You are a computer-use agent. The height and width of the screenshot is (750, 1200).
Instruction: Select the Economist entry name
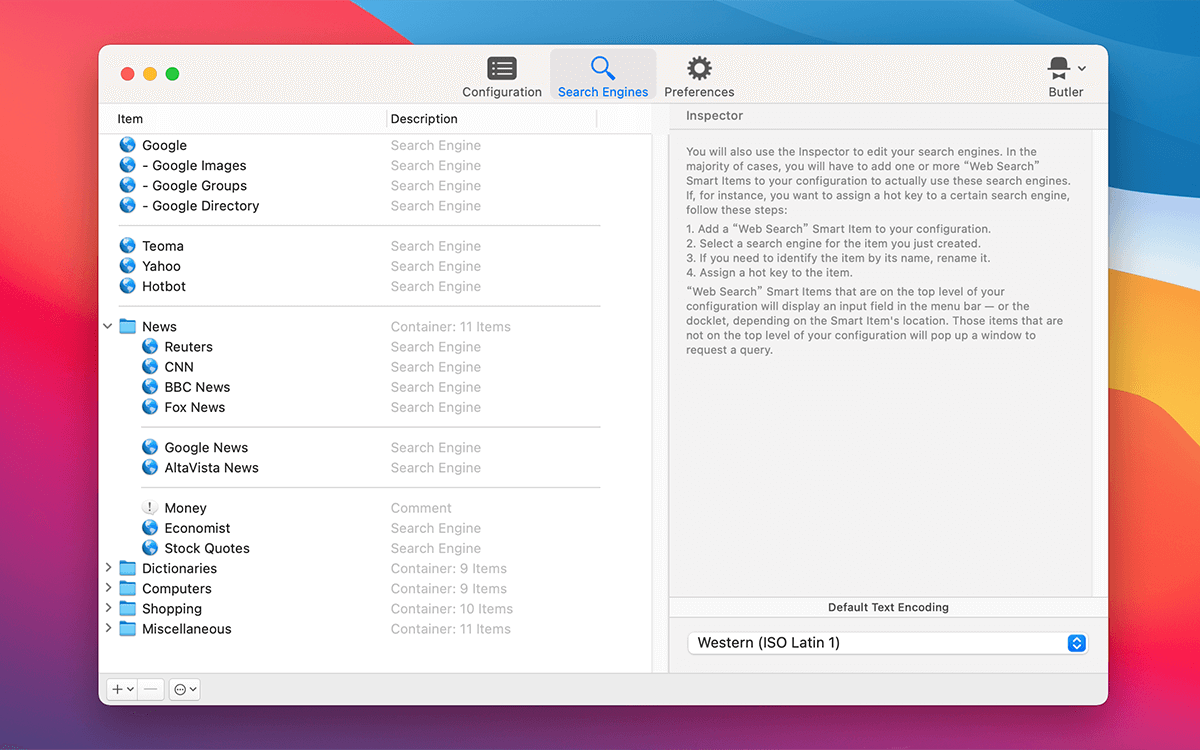click(197, 528)
